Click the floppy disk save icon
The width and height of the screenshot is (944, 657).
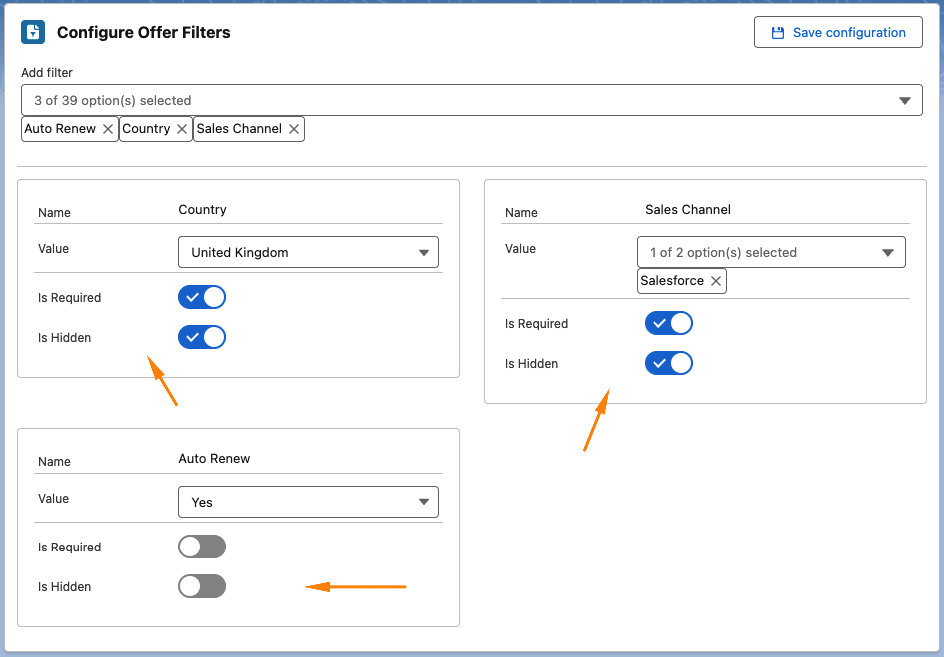pyautogui.click(x=778, y=33)
